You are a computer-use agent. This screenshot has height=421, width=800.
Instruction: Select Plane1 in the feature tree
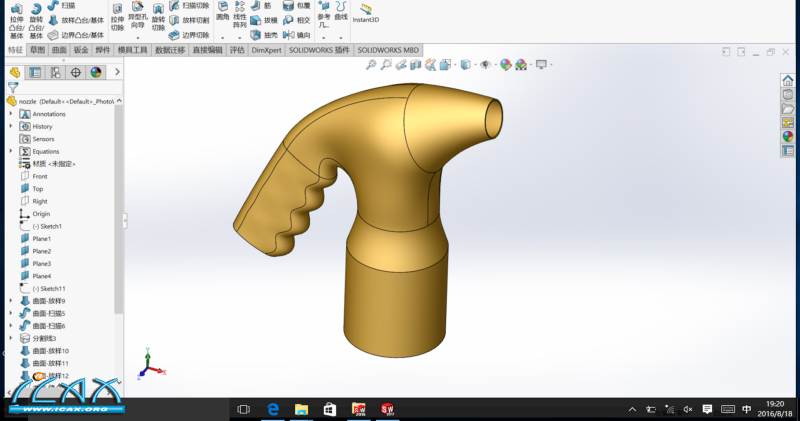click(x=41, y=239)
